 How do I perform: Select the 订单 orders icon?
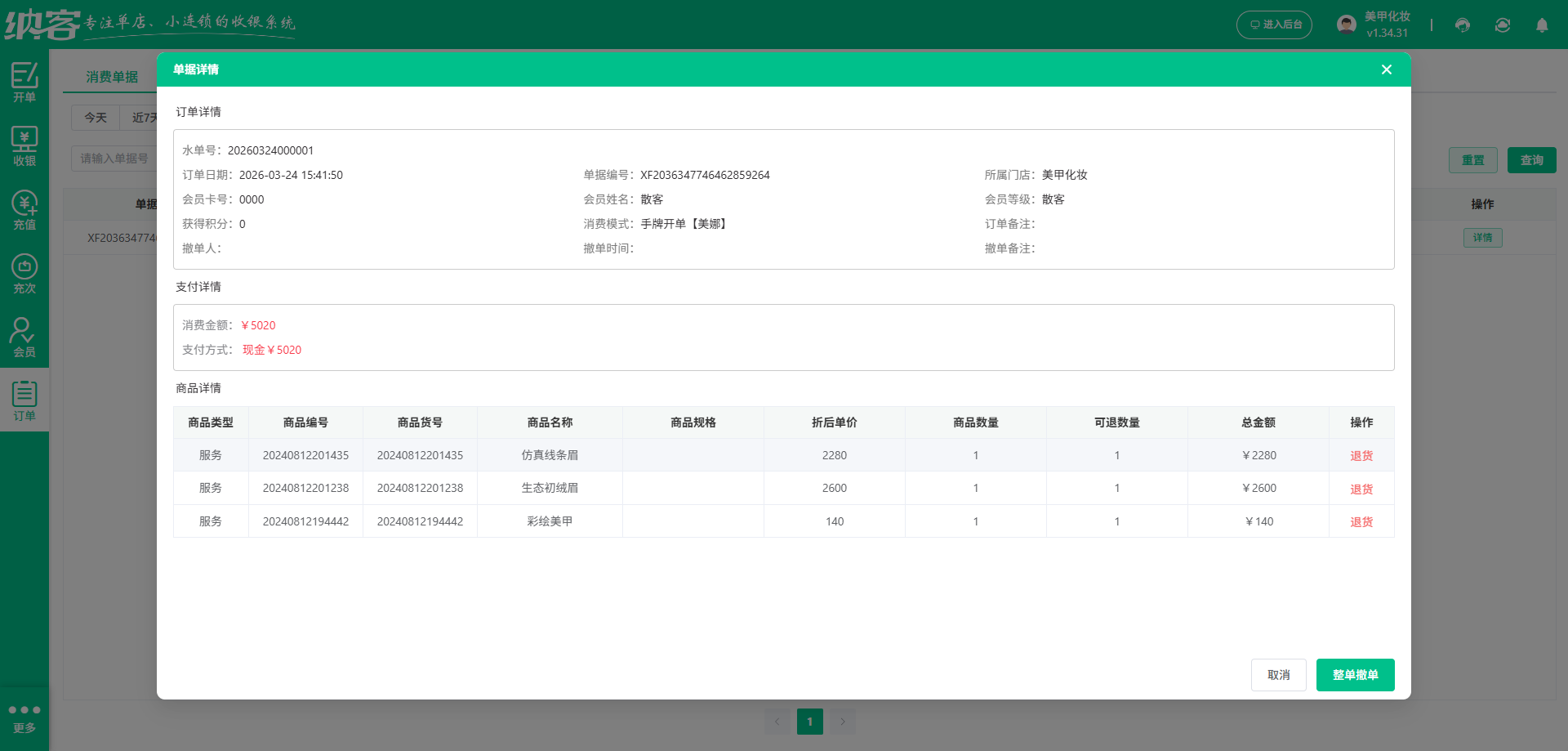tap(24, 400)
